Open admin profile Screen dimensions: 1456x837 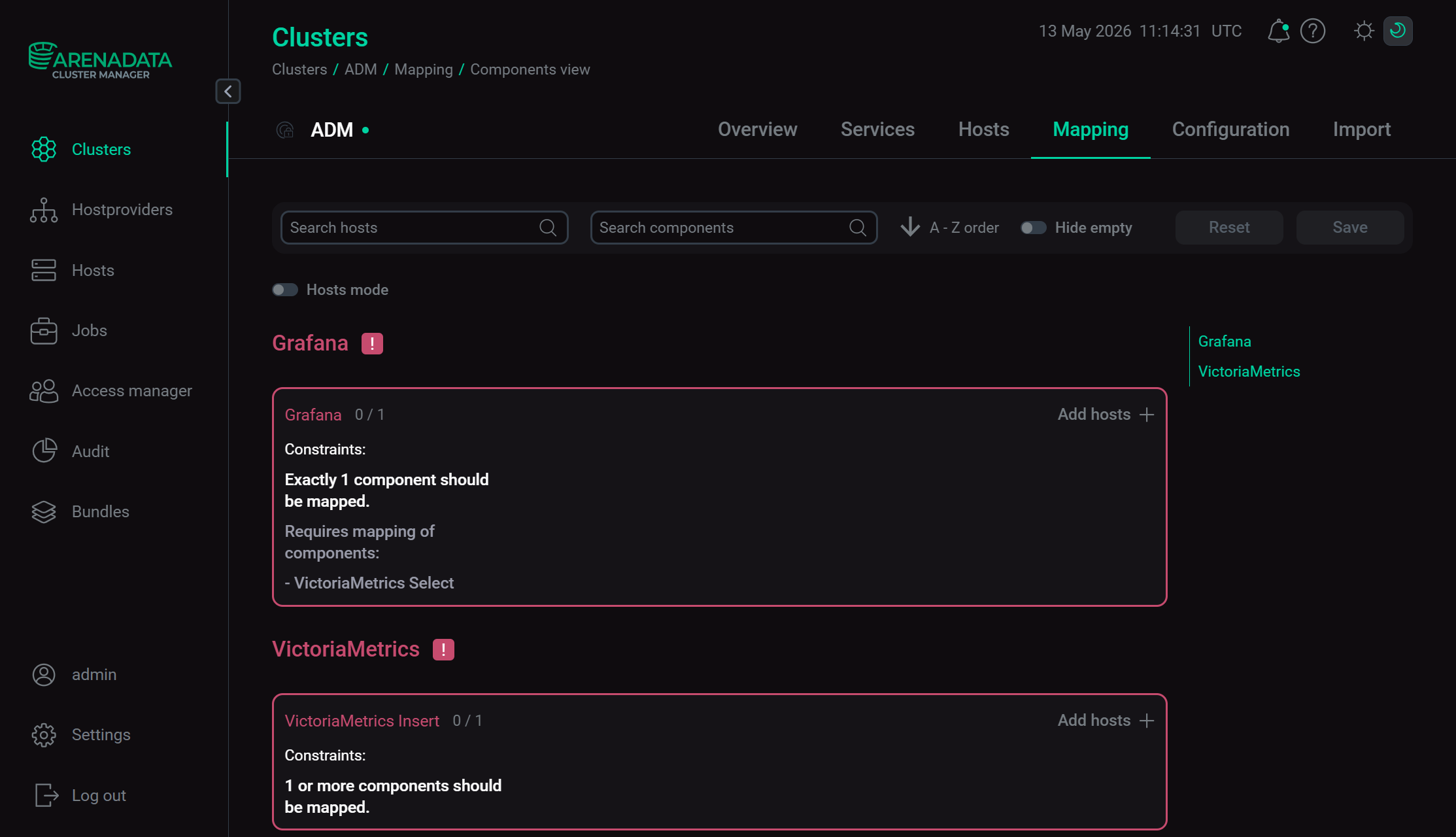tap(94, 675)
